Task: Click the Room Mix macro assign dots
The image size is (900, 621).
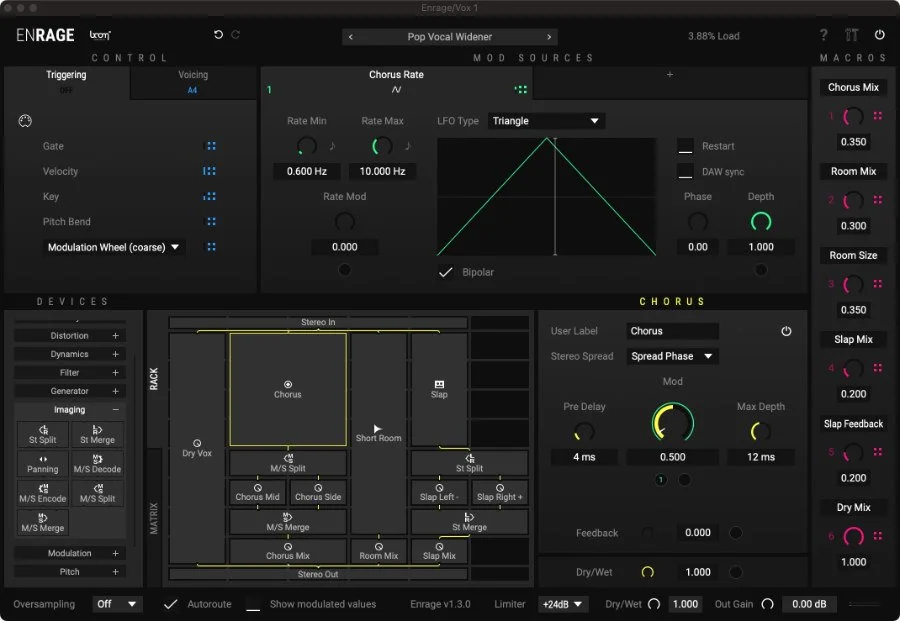Action: pyautogui.click(x=878, y=200)
